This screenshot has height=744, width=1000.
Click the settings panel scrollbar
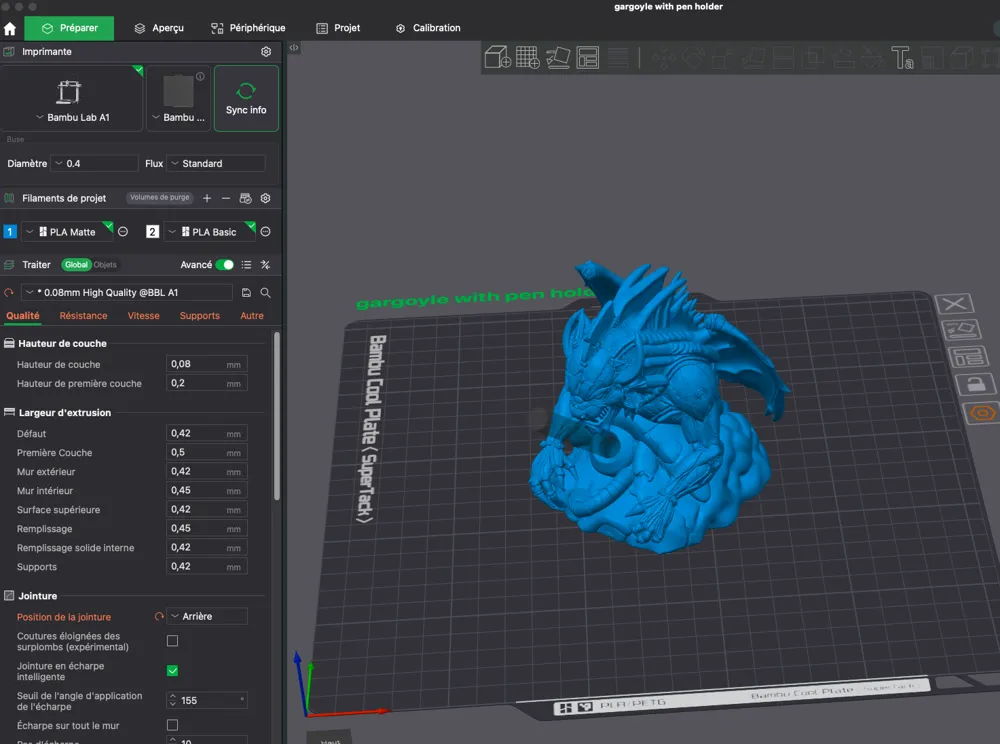pos(277,417)
